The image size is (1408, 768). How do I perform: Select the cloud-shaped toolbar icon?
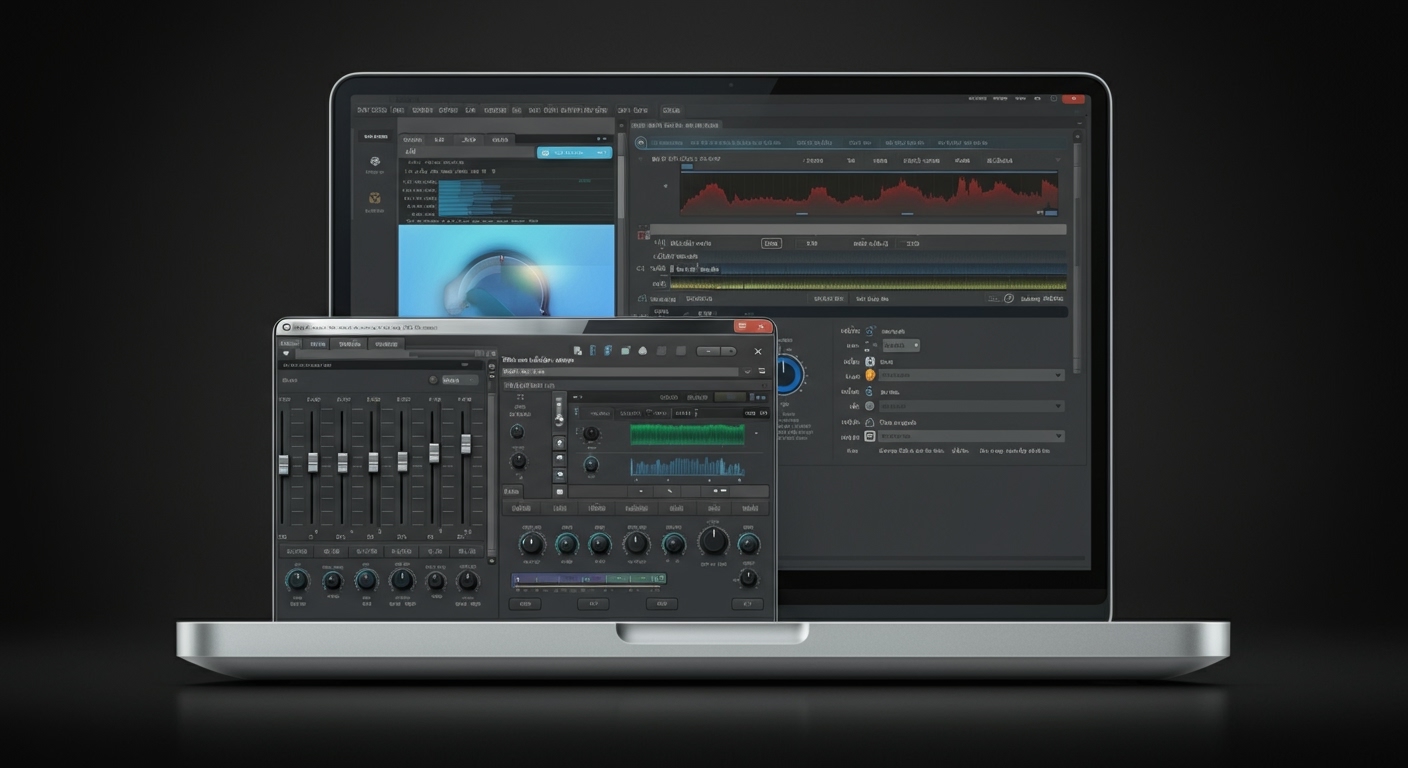[643, 351]
